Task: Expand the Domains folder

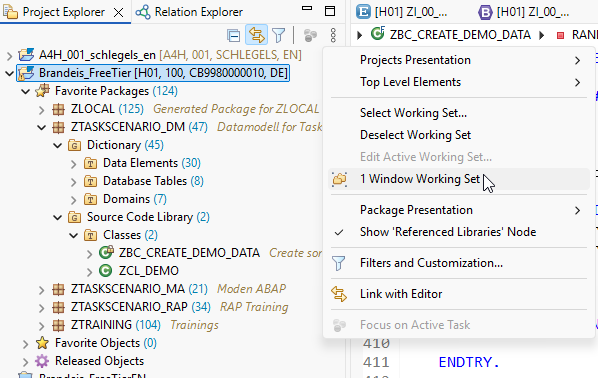Action: tap(74, 200)
